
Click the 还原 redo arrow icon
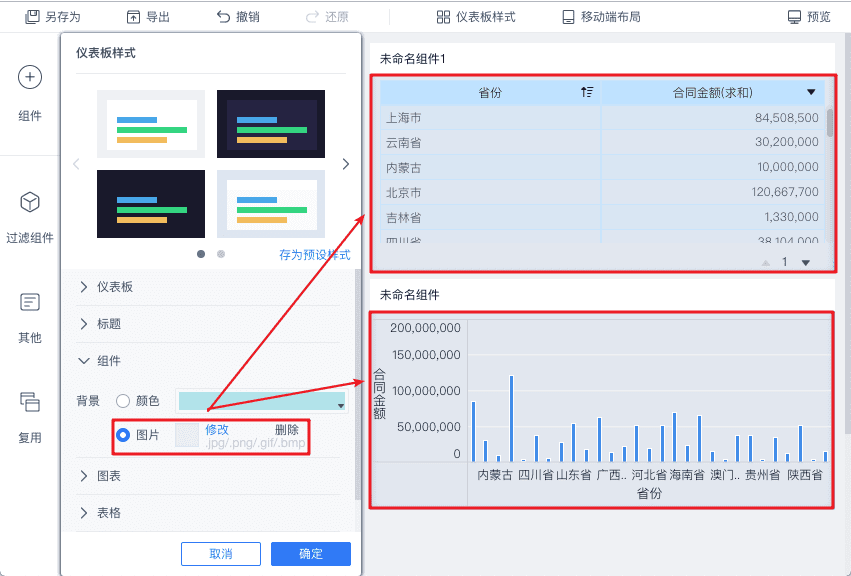312,17
